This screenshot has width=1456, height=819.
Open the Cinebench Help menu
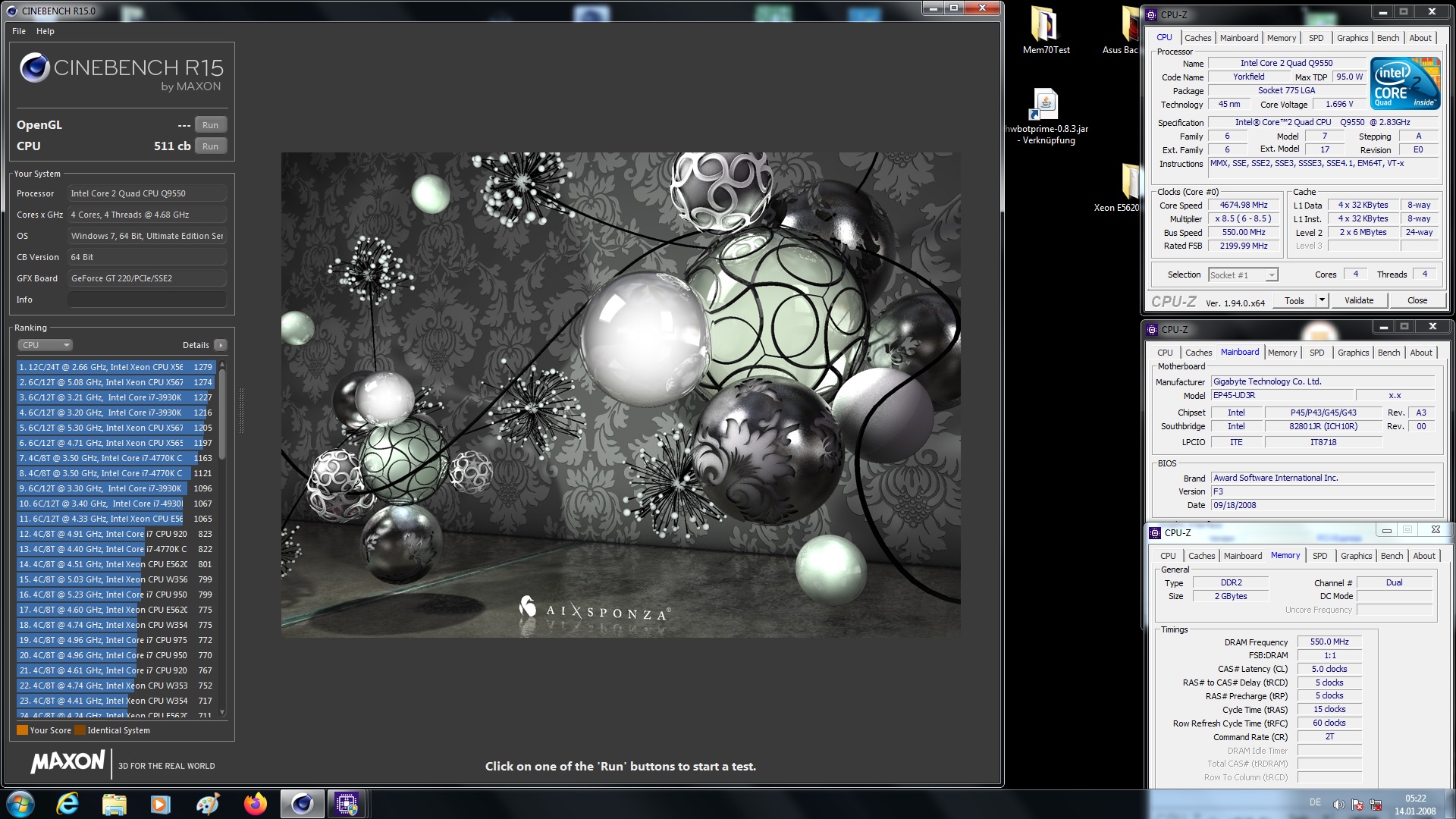[x=45, y=31]
